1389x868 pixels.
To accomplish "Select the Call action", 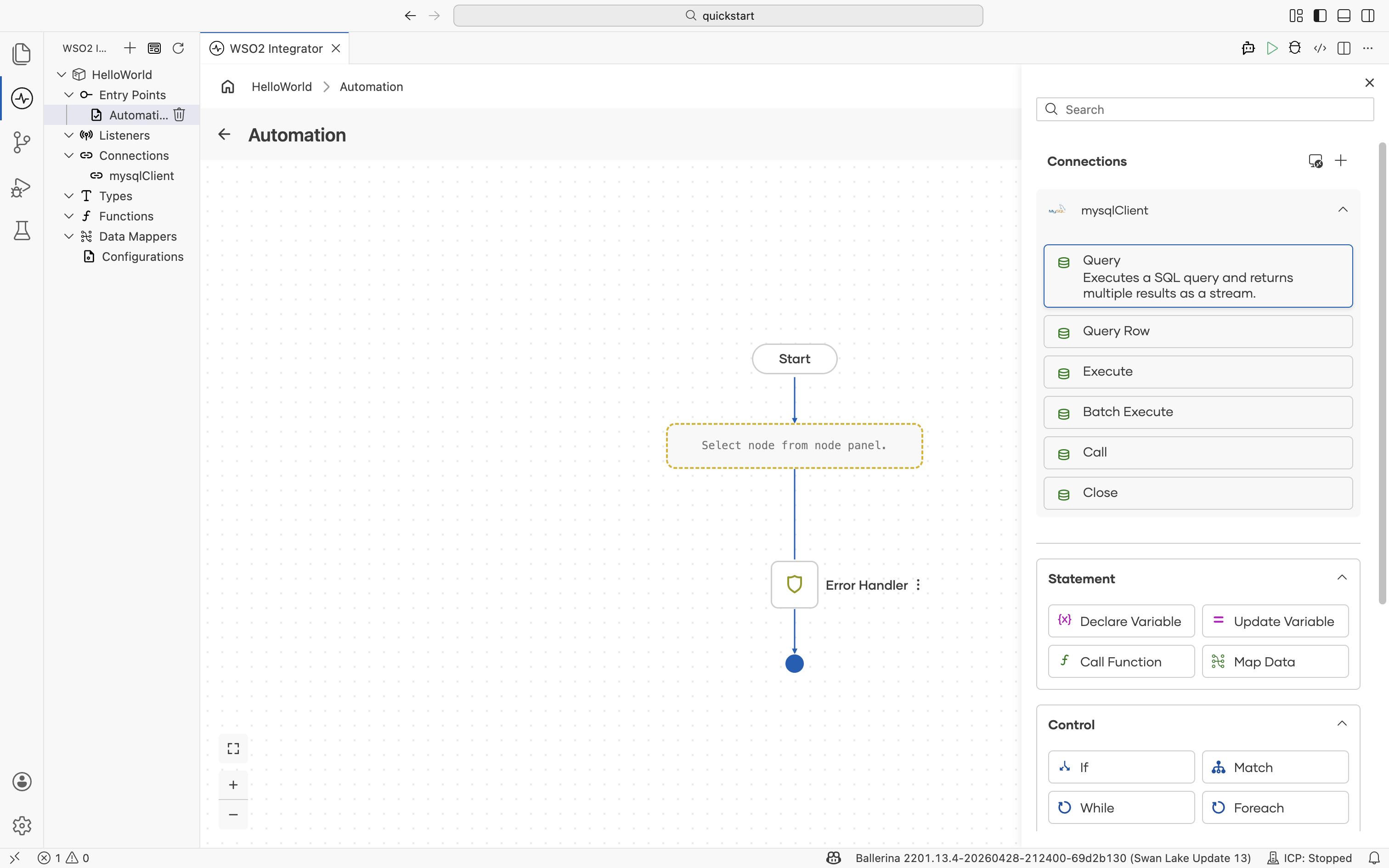I will tap(1198, 452).
